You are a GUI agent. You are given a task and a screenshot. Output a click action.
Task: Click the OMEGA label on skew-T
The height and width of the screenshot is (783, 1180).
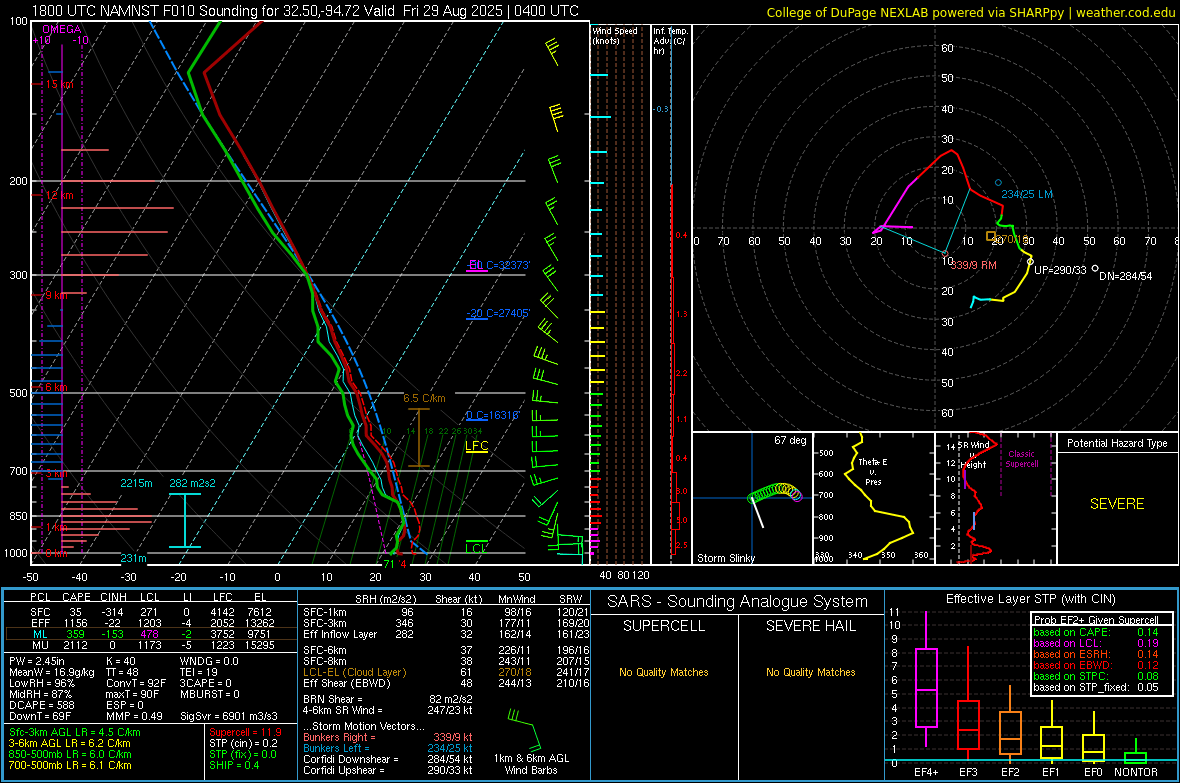62,29
